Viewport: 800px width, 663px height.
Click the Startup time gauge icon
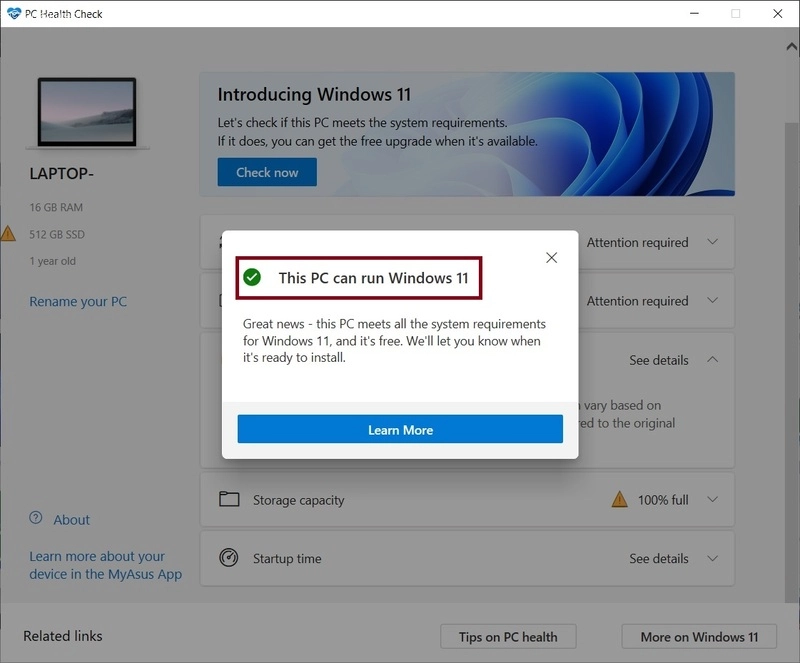pos(229,557)
